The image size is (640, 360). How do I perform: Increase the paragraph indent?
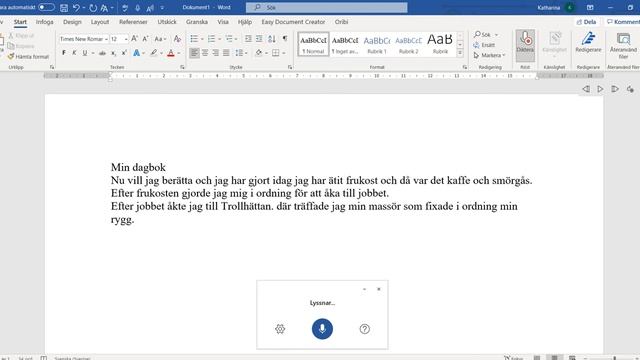click(259, 39)
